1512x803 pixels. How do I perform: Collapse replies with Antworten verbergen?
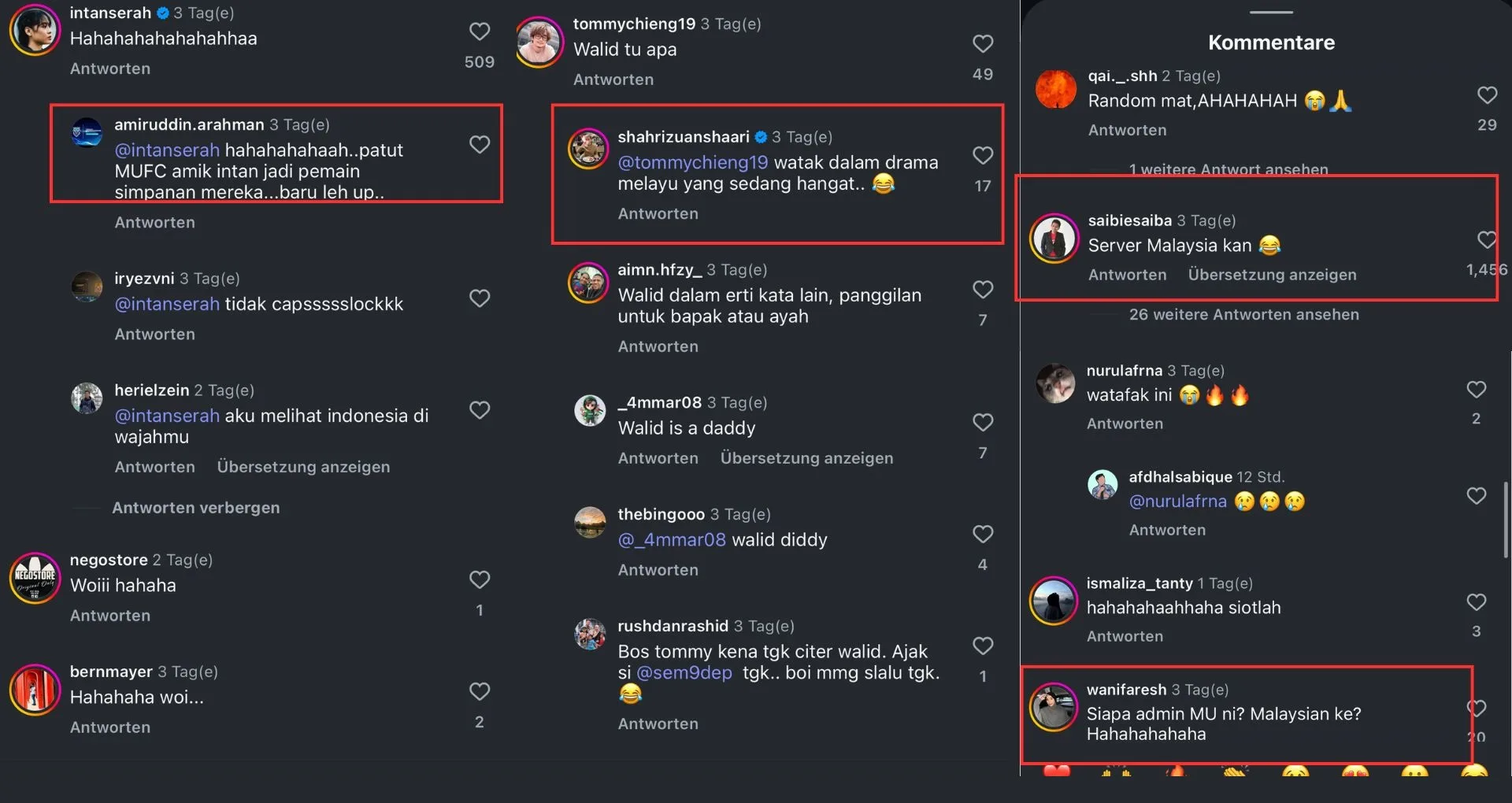(195, 508)
